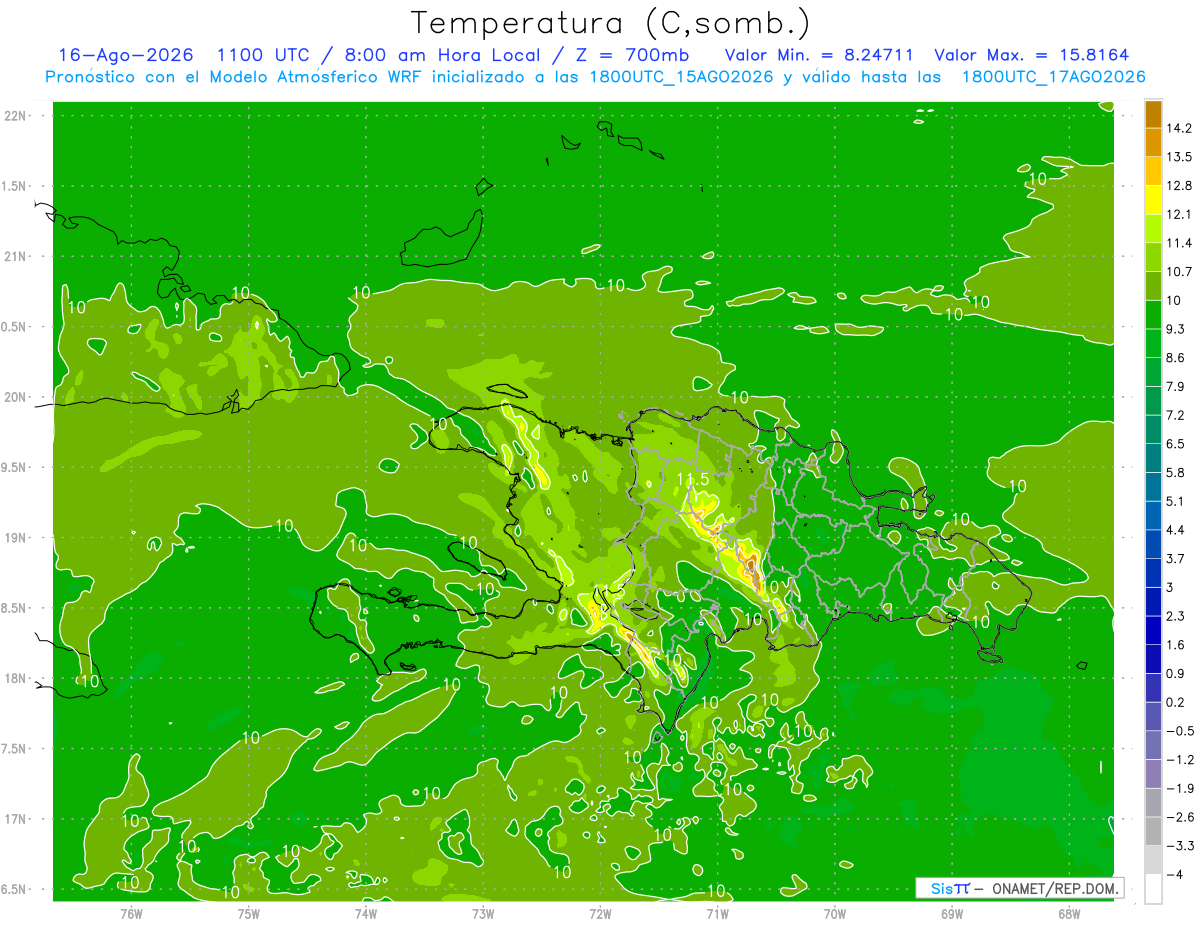Click the '12.8' colorbar value

[1179, 185]
